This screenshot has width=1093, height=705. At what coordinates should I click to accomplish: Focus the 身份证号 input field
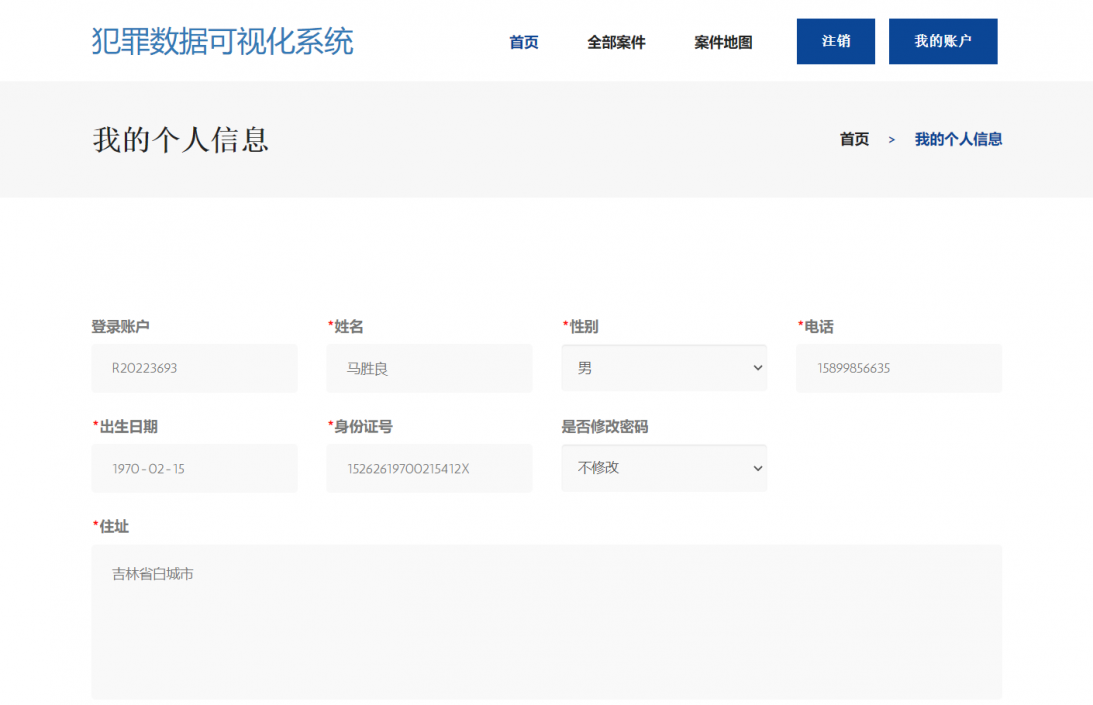(429, 469)
